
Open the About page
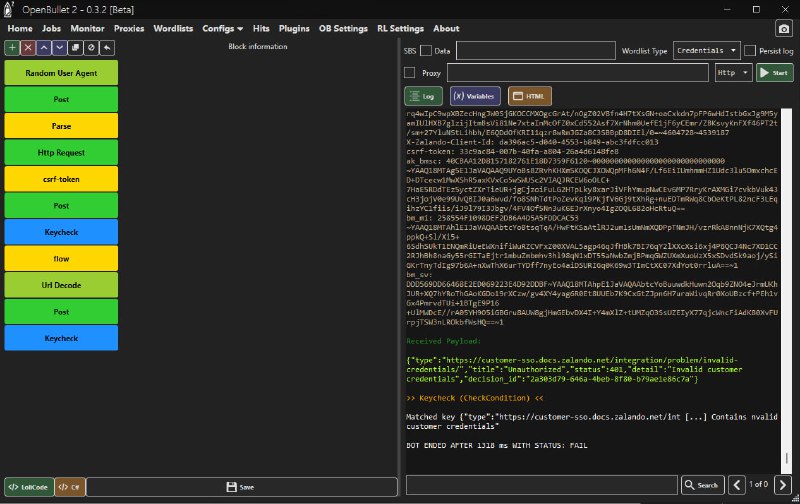[446, 29]
